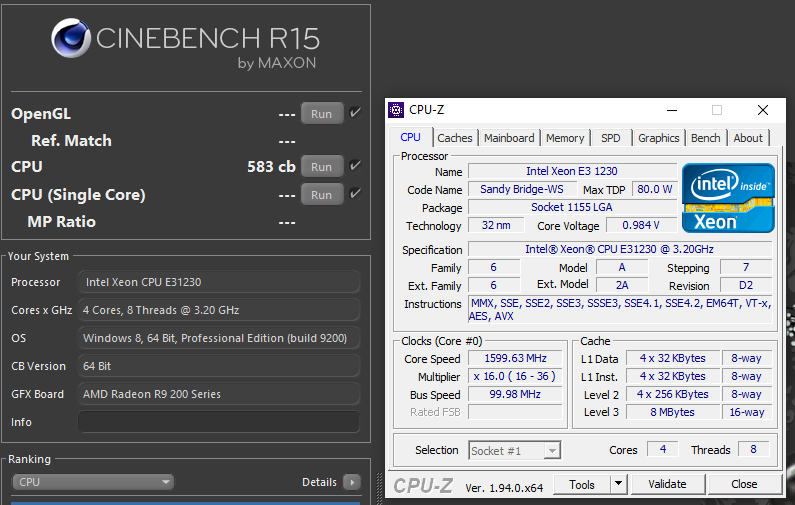795x505 pixels.
Task: Click the Info text field
Action: [218, 422]
